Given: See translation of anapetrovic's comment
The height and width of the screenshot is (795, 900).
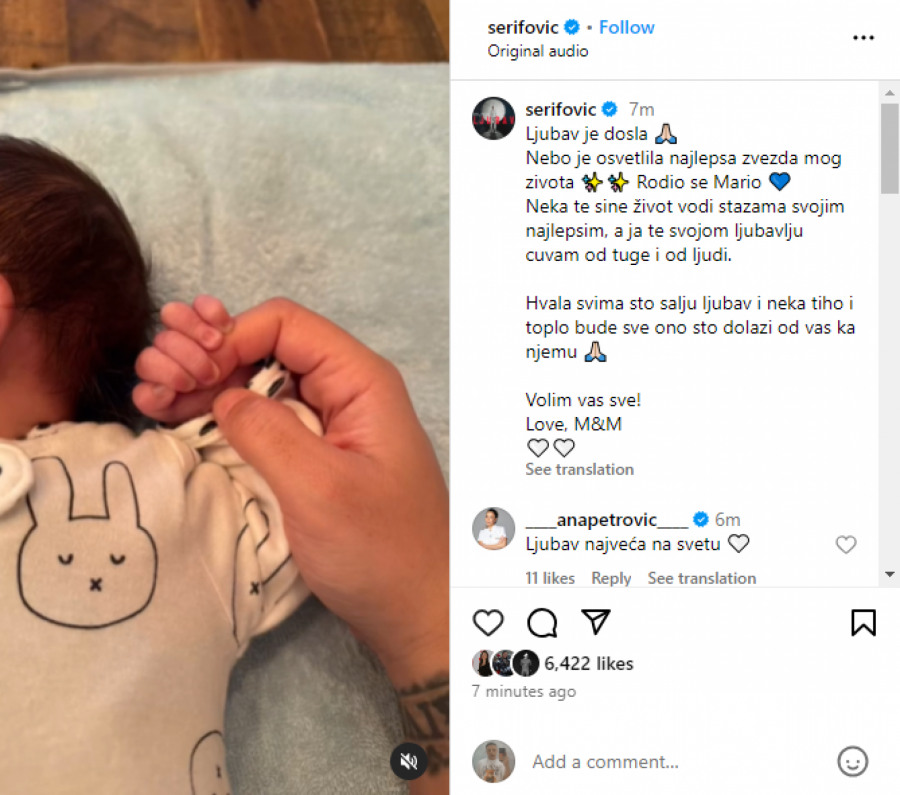Looking at the screenshot, I should [x=702, y=578].
